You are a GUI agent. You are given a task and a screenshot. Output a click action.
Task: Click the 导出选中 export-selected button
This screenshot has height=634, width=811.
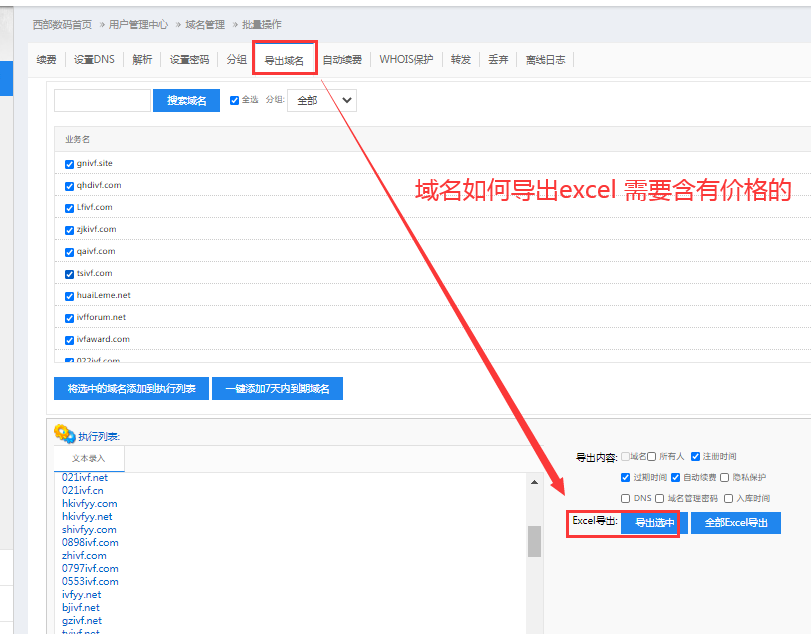[x=650, y=522]
